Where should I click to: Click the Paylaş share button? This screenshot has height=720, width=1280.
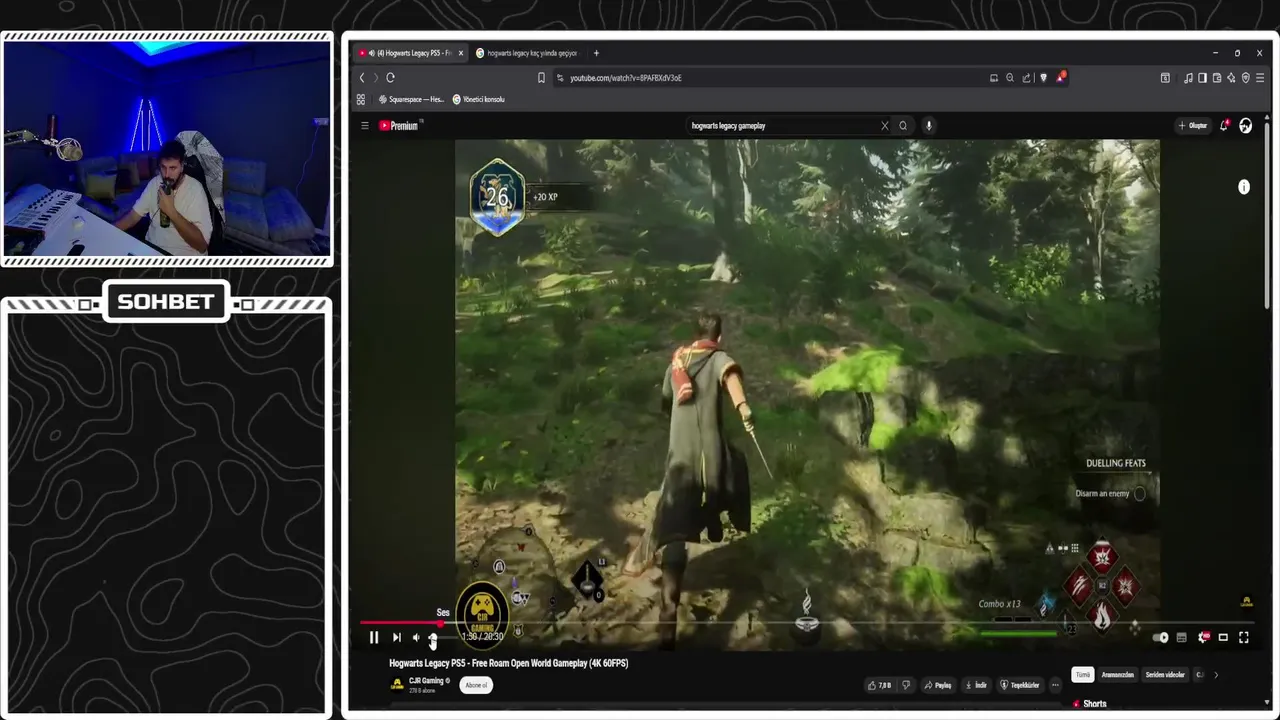pos(938,685)
